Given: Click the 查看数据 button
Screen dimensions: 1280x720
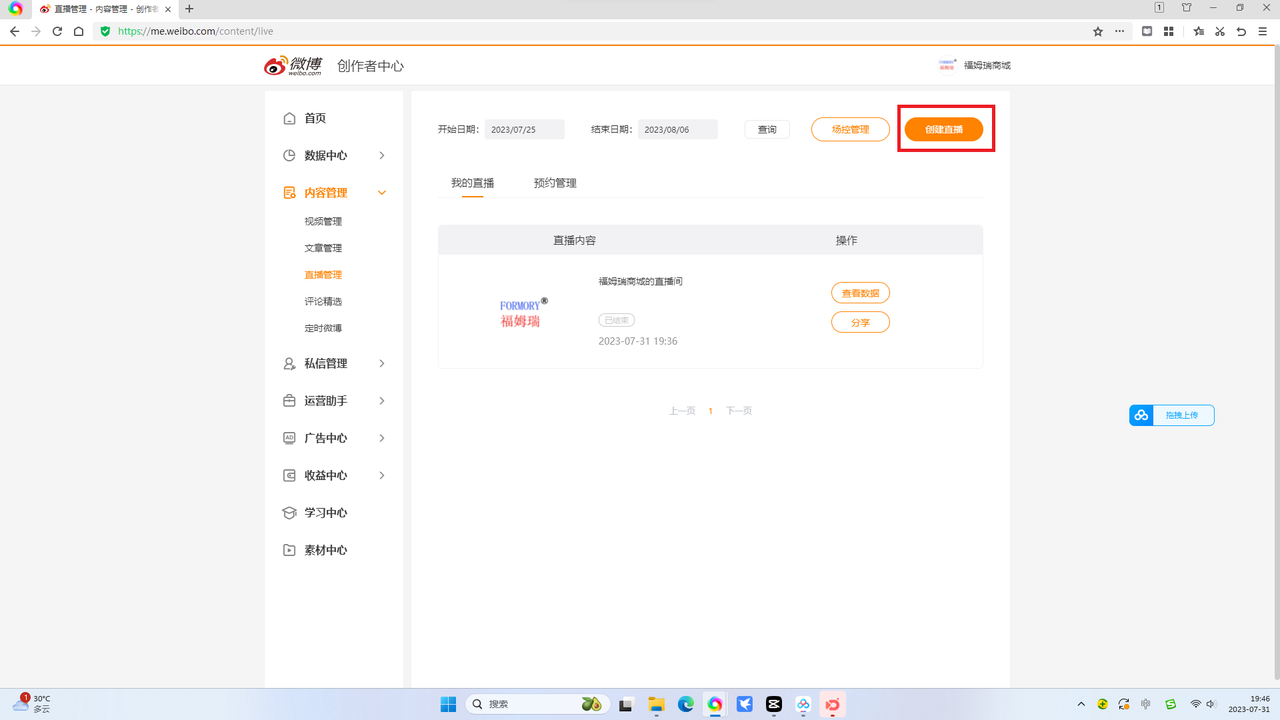Looking at the screenshot, I should [860, 293].
